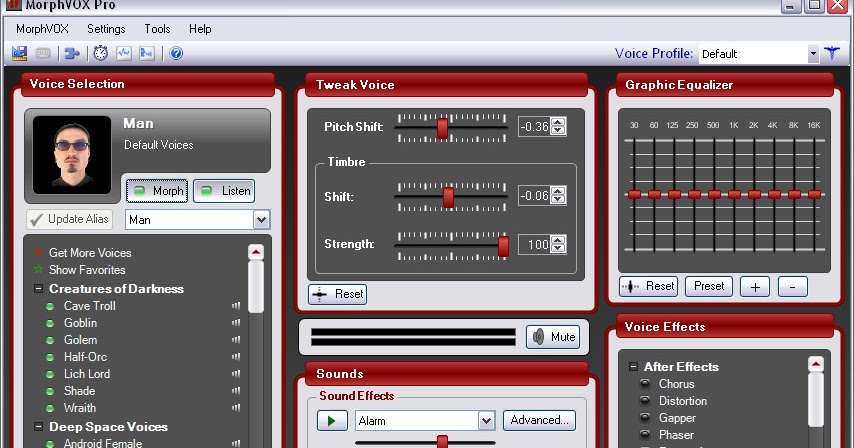854x448 pixels.
Task: Click the Advanced... sound effects button
Action: tap(540, 420)
